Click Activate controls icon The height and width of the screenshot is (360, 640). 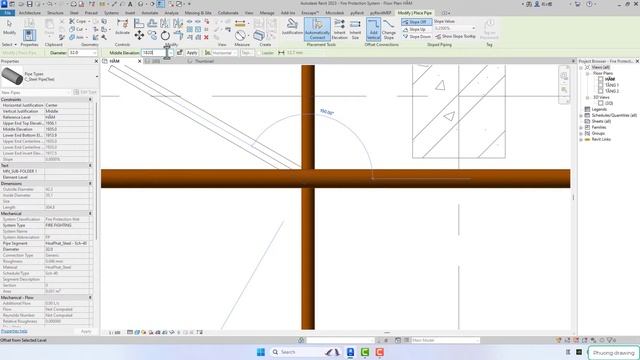(122, 27)
